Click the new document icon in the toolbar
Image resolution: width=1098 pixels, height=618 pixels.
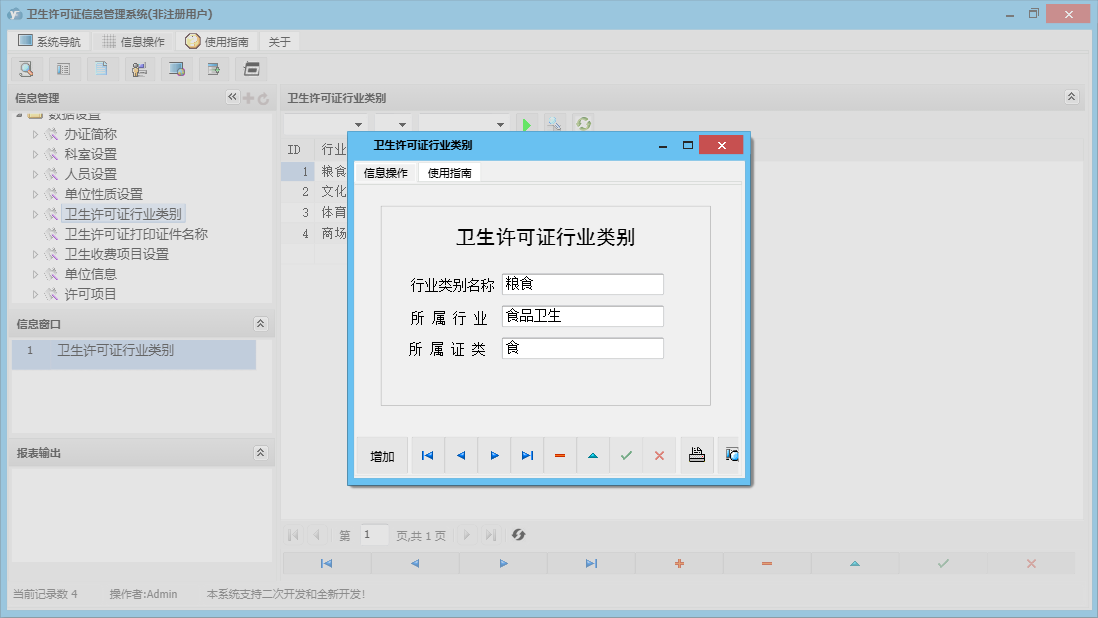pos(101,69)
